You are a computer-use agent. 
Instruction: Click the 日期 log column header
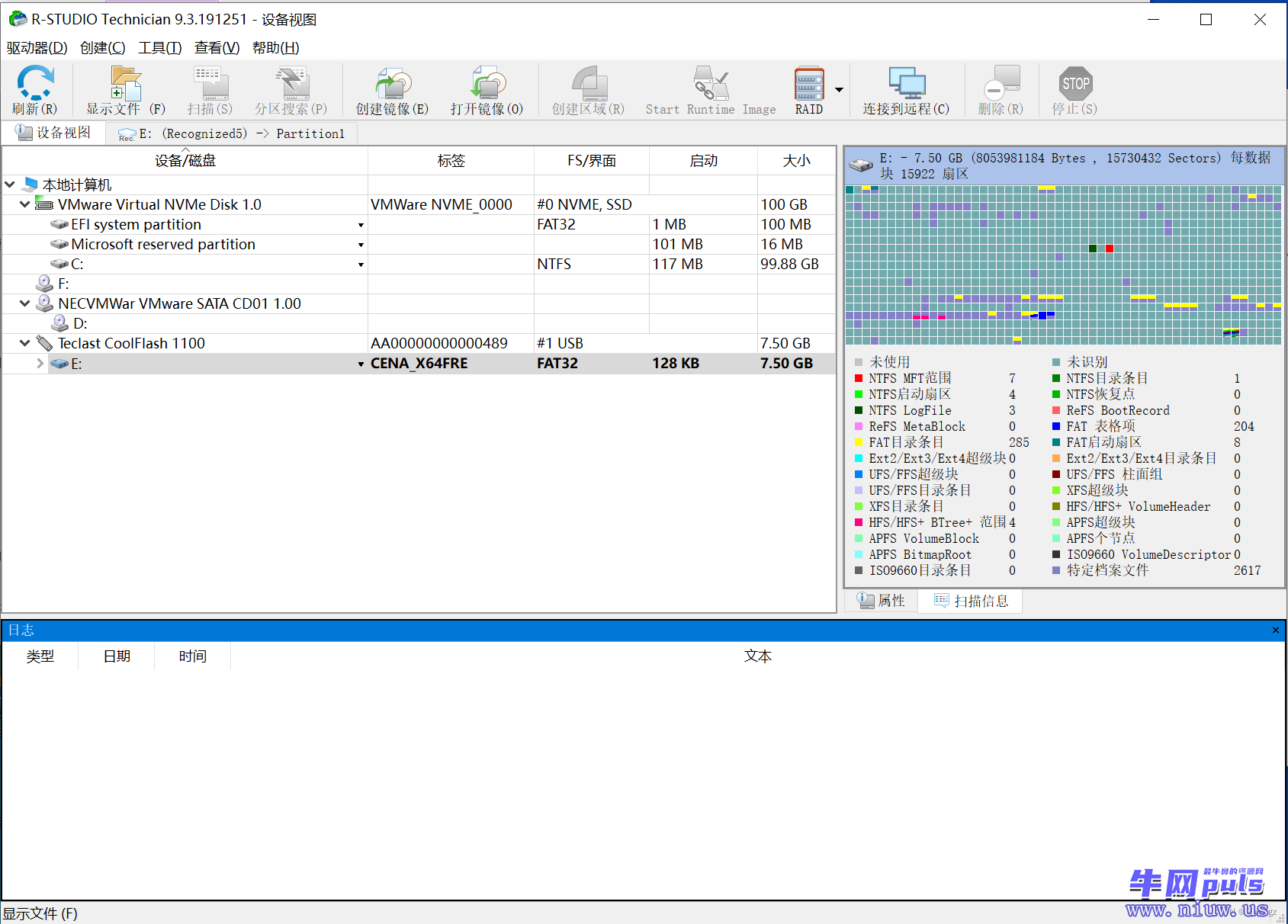point(117,656)
